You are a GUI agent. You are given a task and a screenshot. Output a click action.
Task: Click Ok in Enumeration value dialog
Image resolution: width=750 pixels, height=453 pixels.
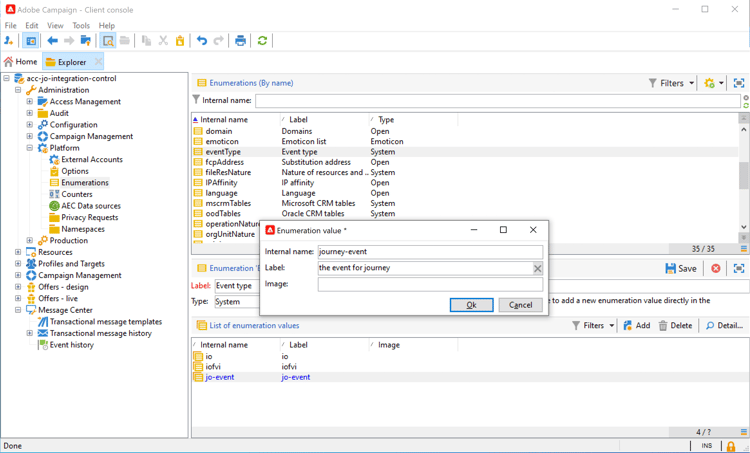coord(471,305)
